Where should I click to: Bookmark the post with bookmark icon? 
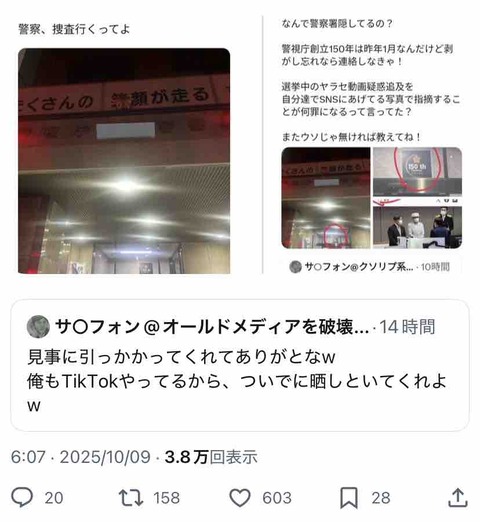pos(349,498)
